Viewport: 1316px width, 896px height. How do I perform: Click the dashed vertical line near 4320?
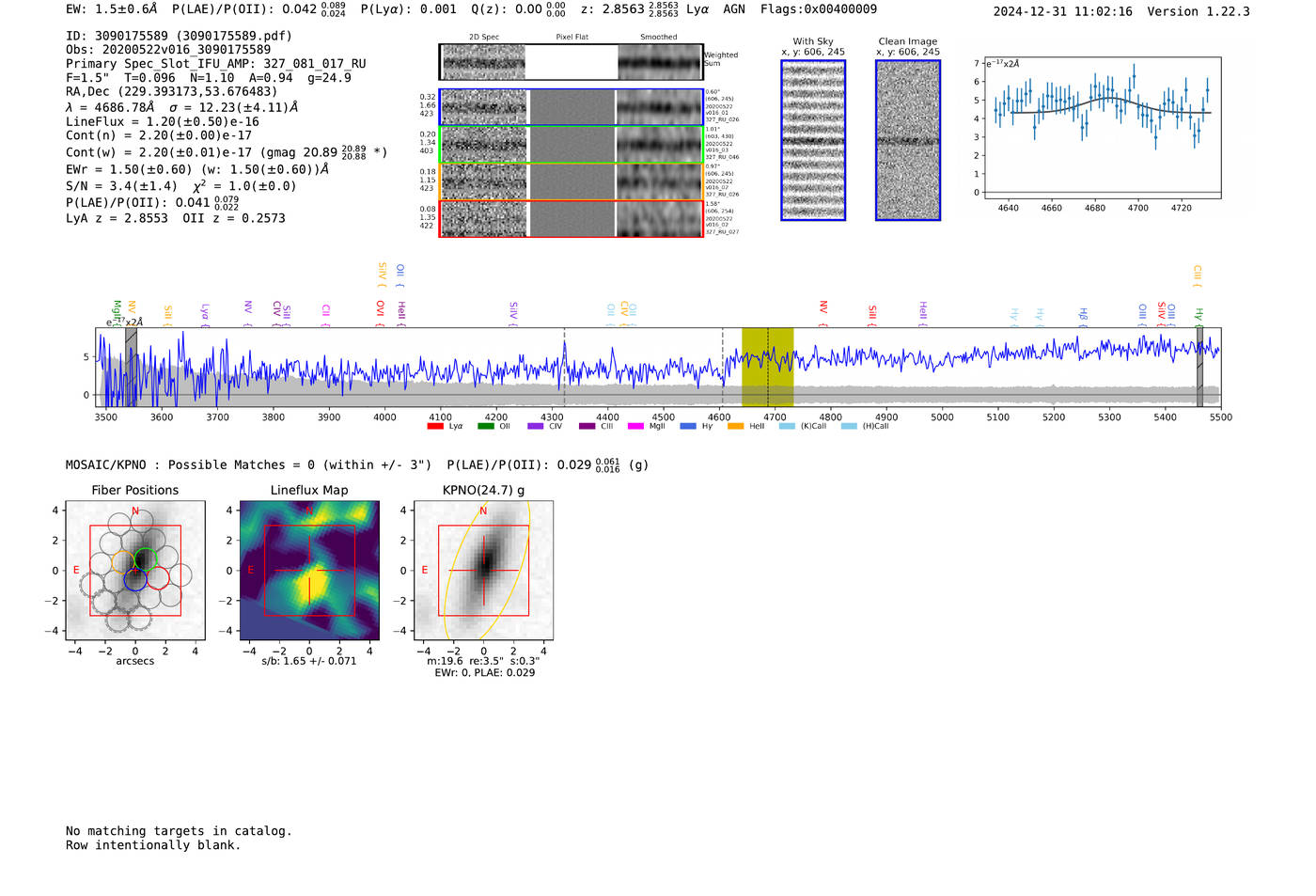pyautogui.click(x=564, y=368)
